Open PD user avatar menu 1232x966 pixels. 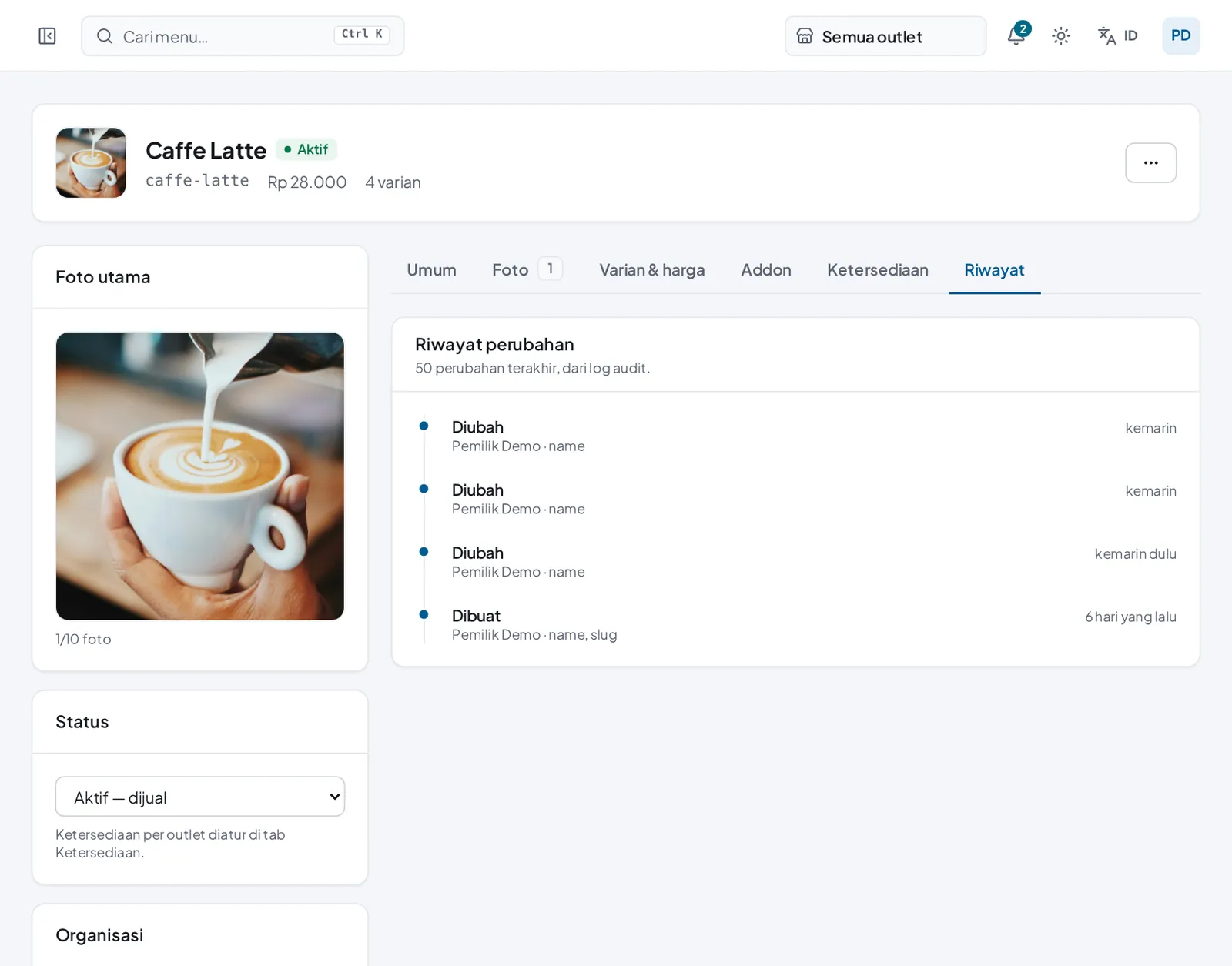[1180, 35]
